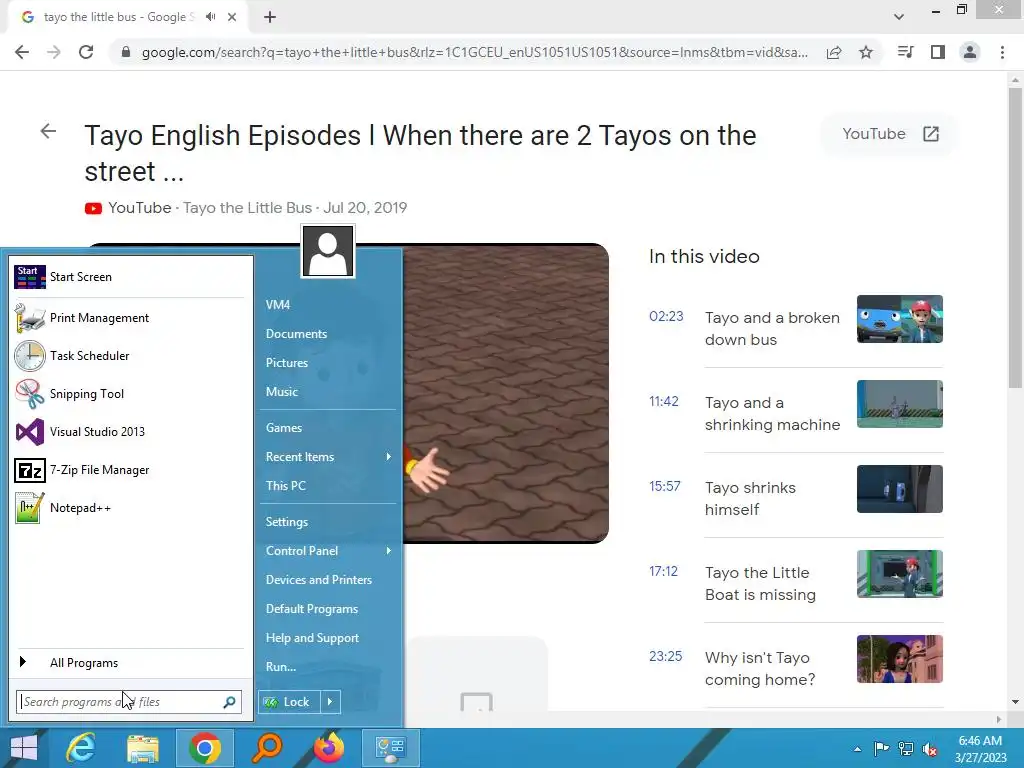The width and height of the screenshot is (1024, 768).
Task: Open Pictures from start menu
Action: (x=287, y=362)
